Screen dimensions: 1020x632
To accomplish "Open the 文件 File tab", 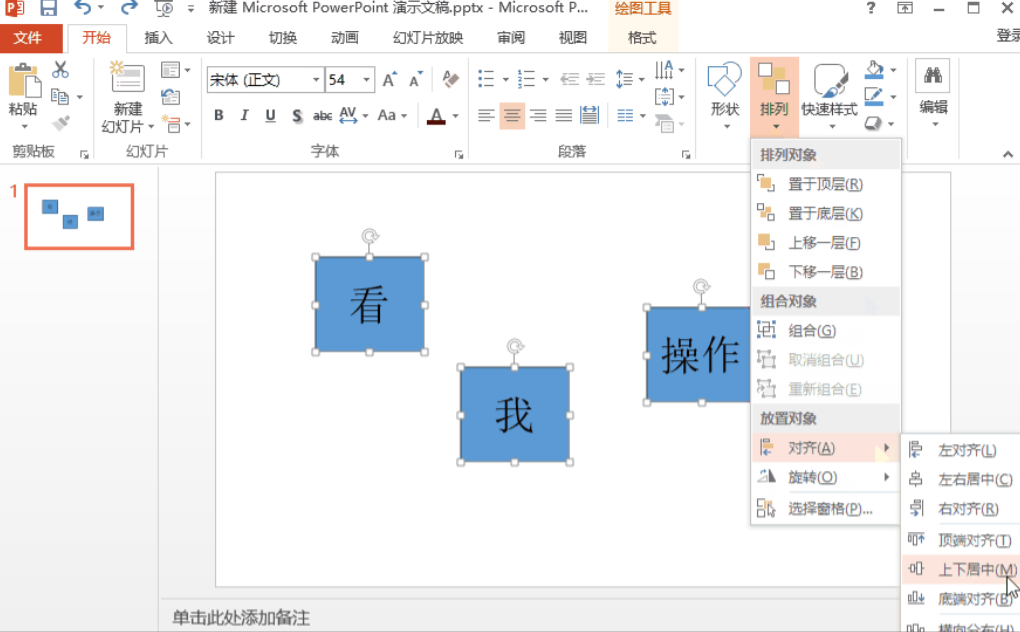I will click(x=28, y=38).
